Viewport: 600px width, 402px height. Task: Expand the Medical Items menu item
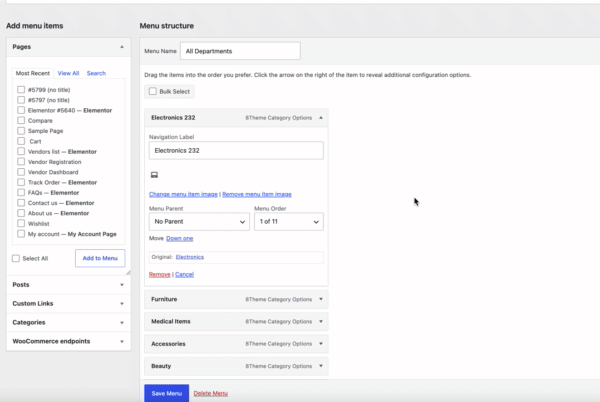321,321
